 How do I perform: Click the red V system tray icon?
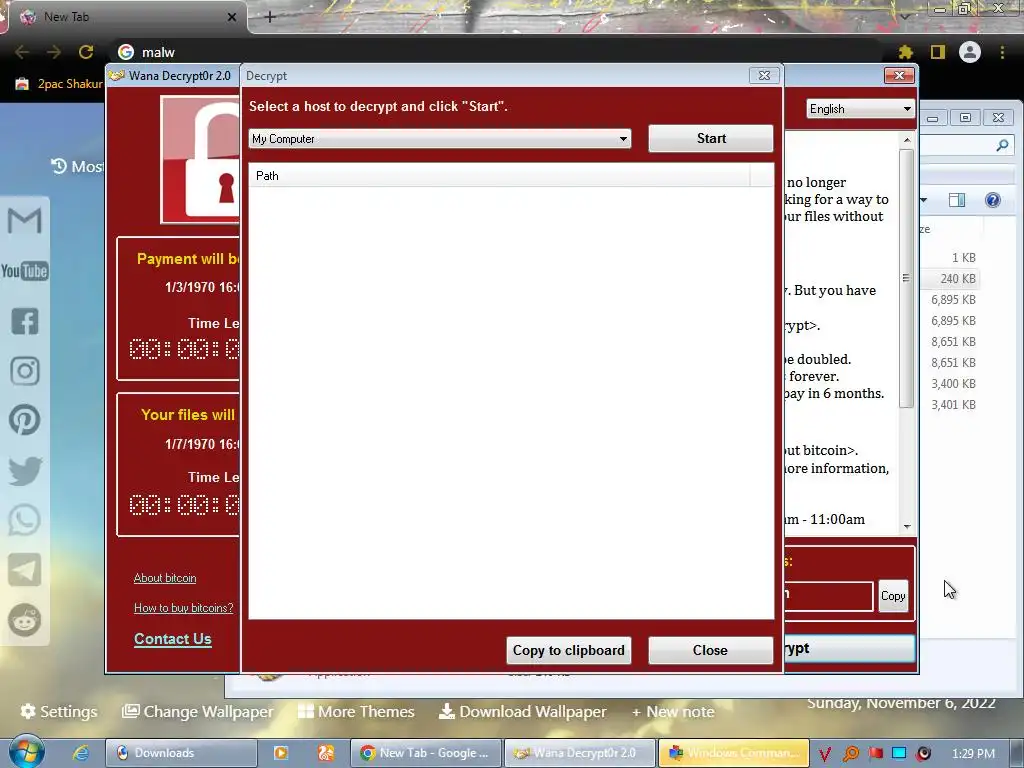click(x=825, y=754)
